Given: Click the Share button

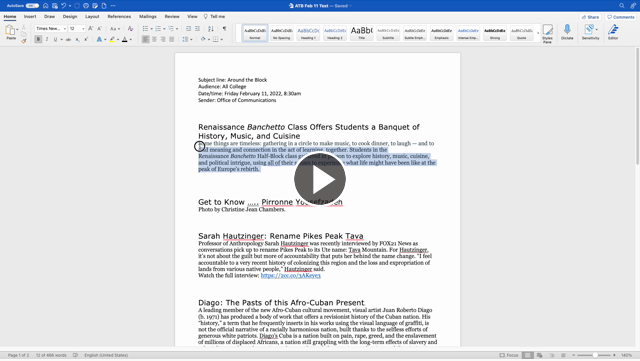Looking at the screenshot, I should 590,17.
